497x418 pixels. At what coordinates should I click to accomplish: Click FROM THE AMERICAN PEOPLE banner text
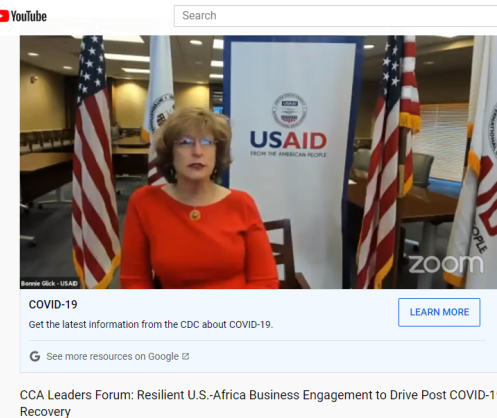(x=288, y=154)
